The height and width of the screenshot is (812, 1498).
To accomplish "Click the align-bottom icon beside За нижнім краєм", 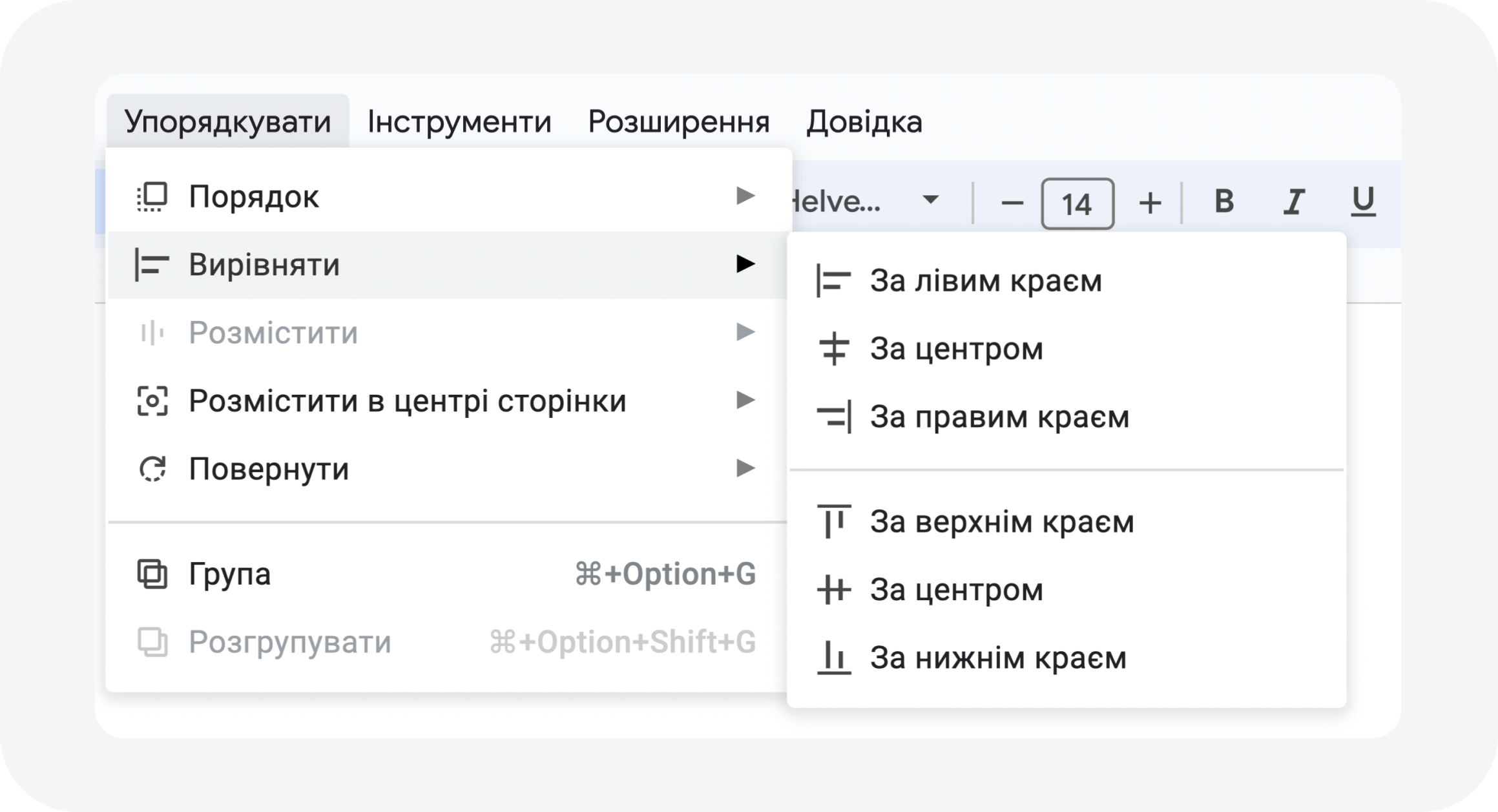I will (834, 658).
